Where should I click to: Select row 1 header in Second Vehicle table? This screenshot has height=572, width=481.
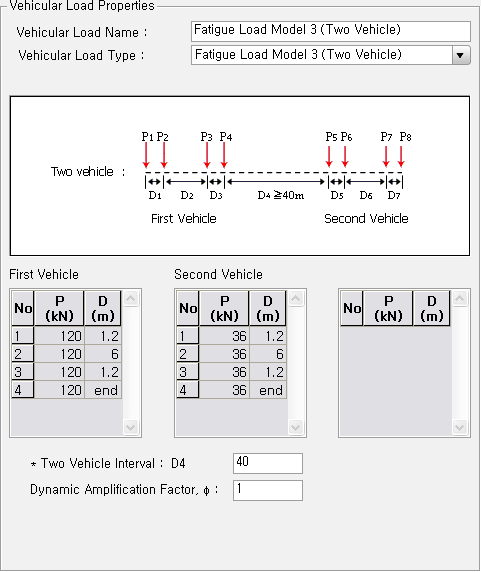click(187, 336)
